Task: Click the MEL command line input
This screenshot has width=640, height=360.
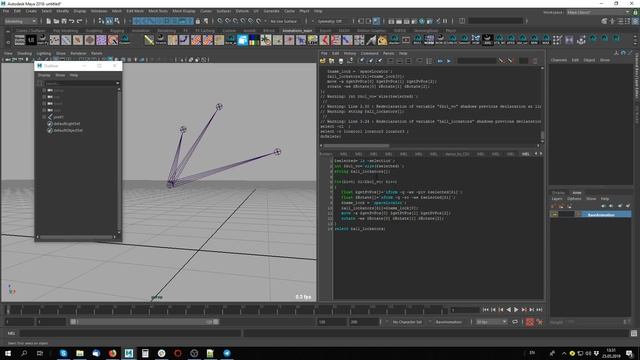Action: 131,333
